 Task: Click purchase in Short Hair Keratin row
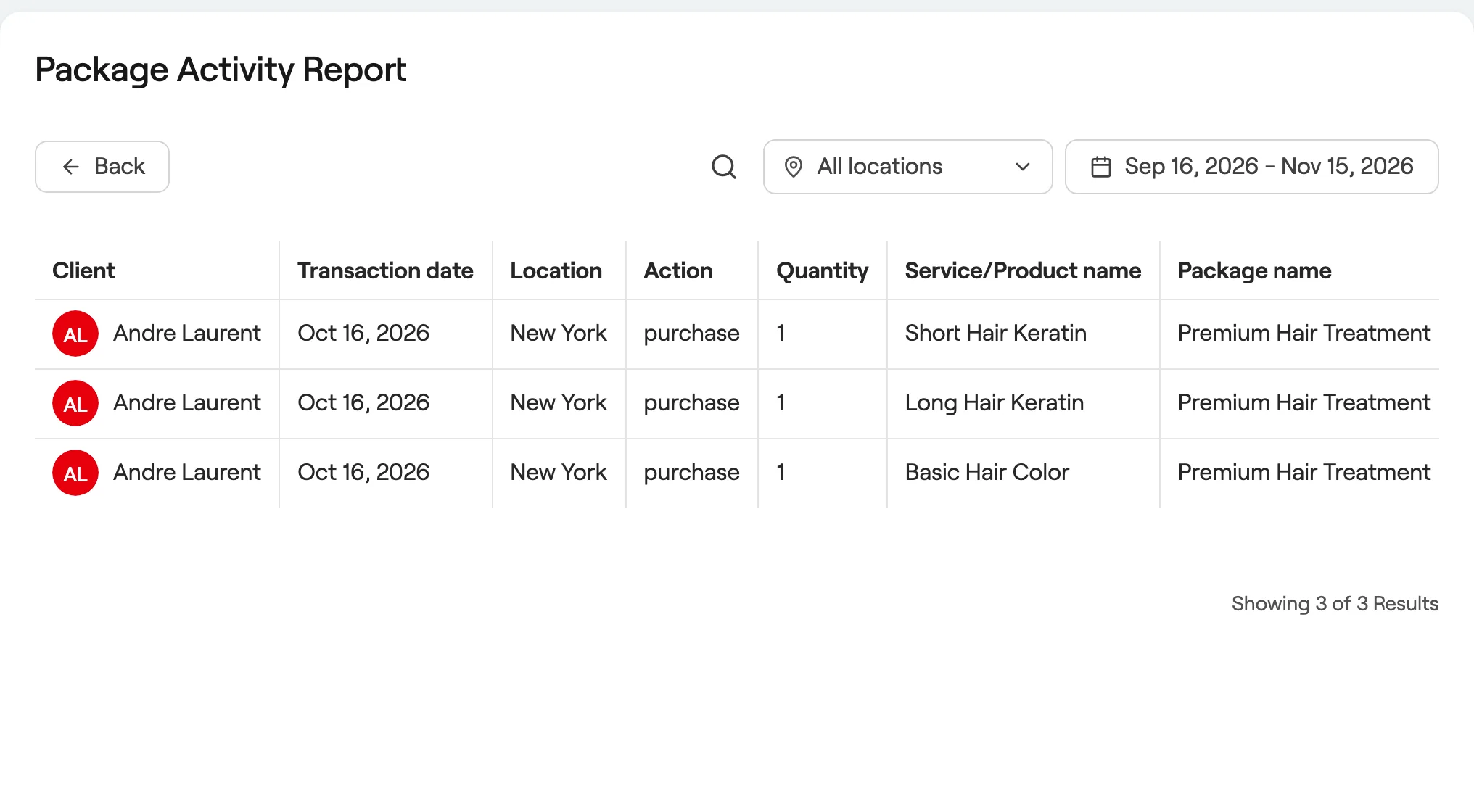(691, 333)
